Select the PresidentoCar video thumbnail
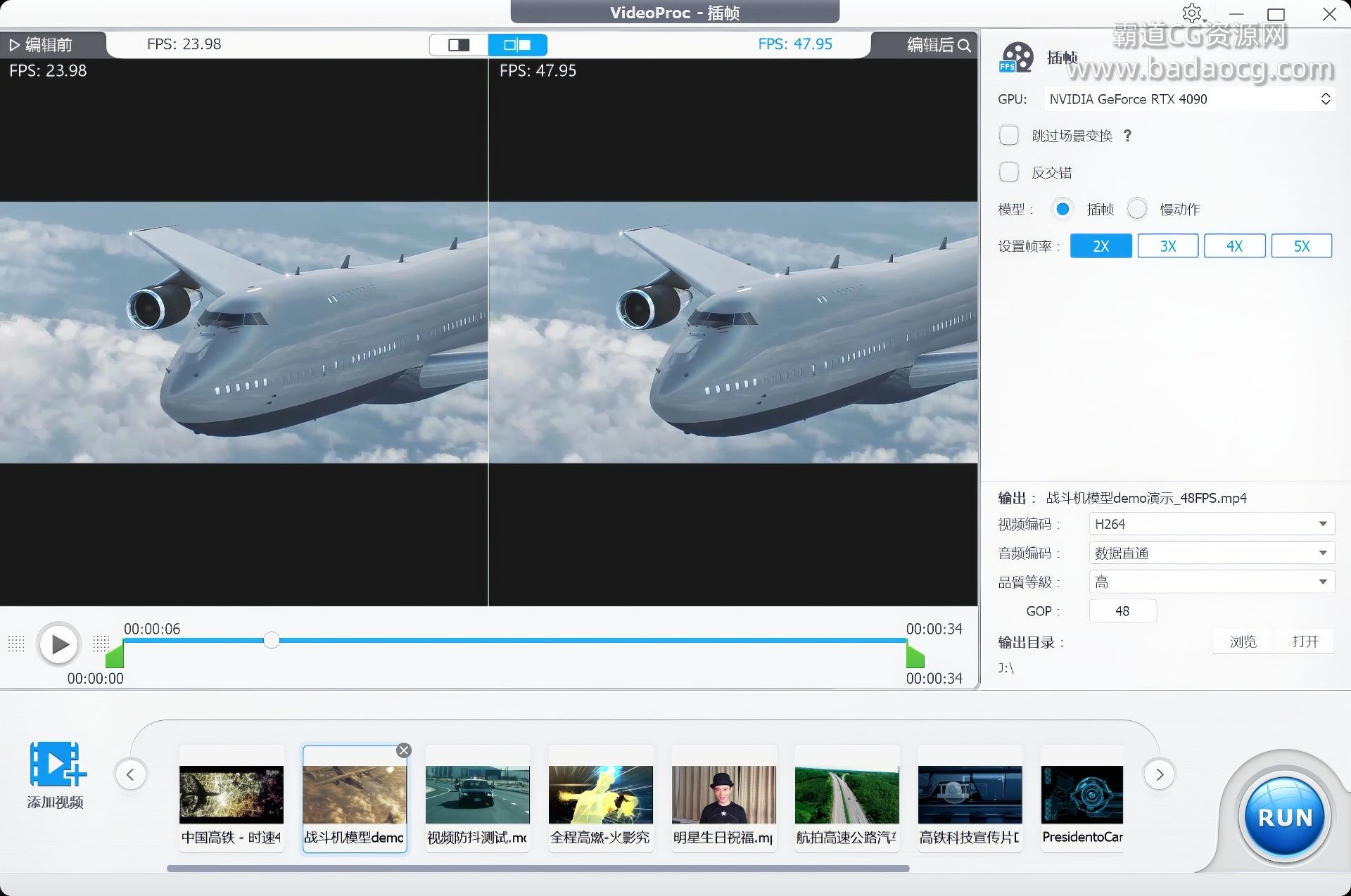The width and height of the screenshot is (1351, 896). [1082, 799]
